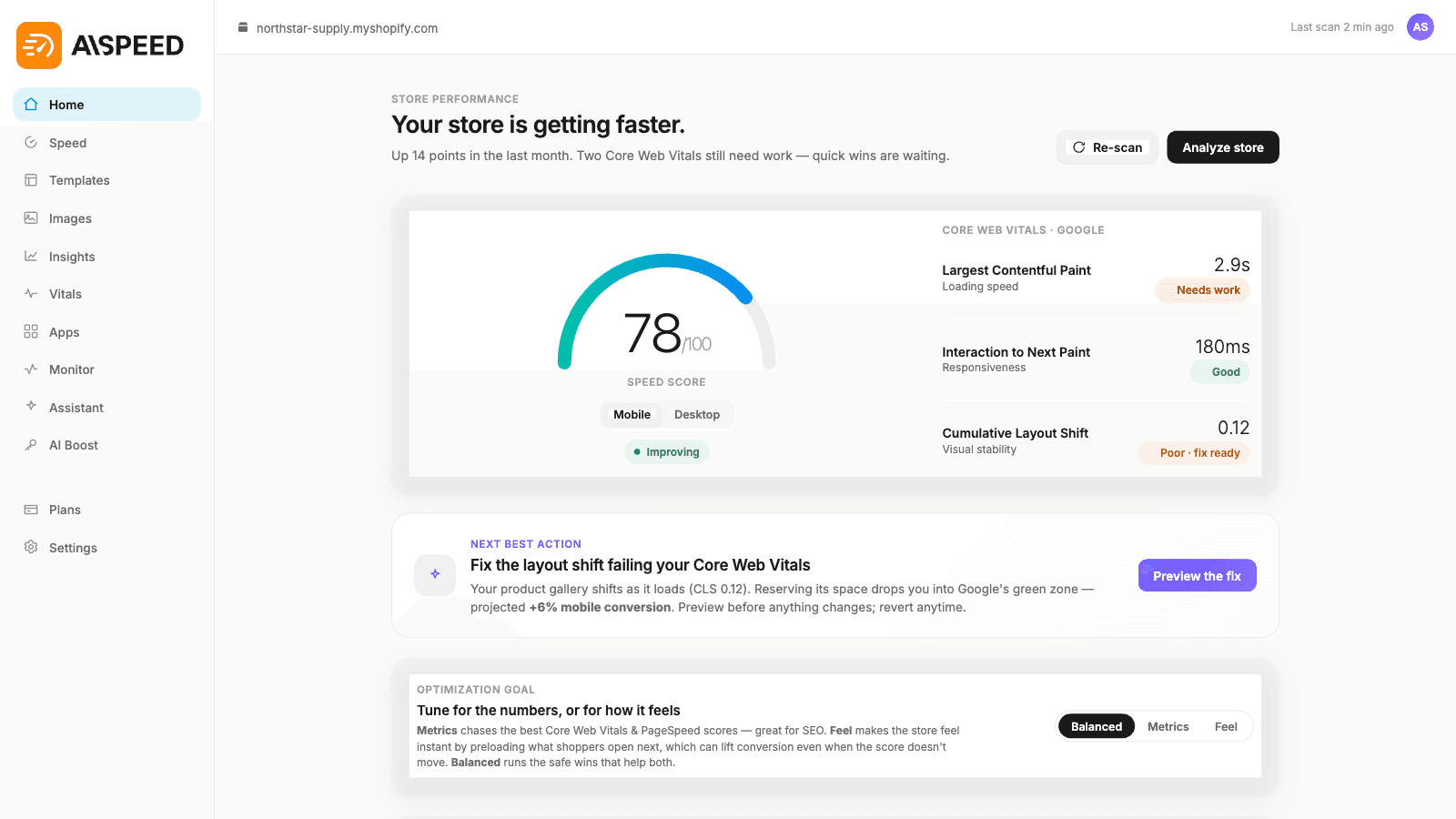Click the Needs work badge

click(1202, 290)
